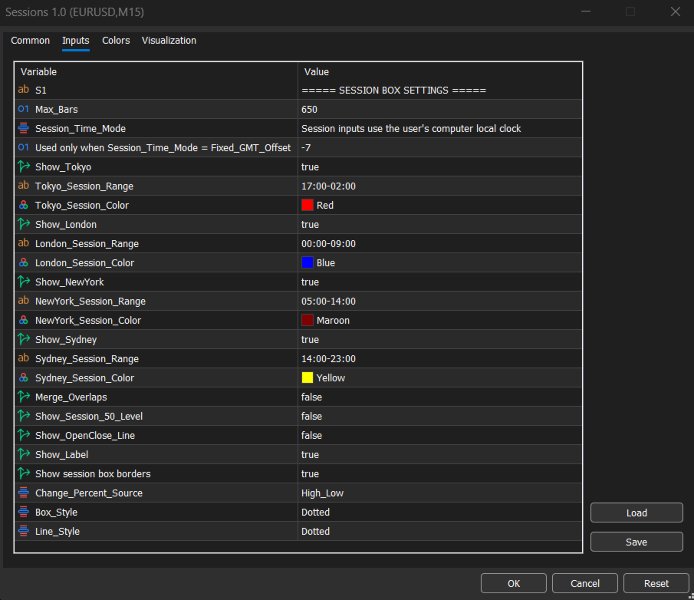Click the color icon beside London_Session_Color
694x600 pixels.
point(23,262)
